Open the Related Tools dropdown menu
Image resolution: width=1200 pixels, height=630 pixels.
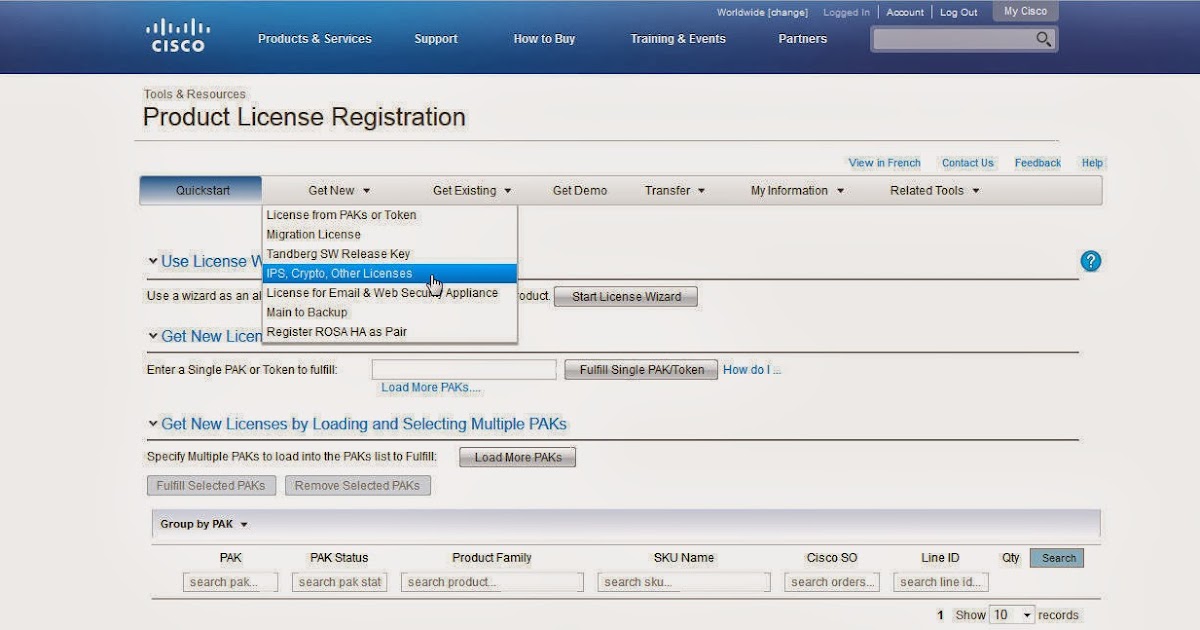[x=935, y=190]
